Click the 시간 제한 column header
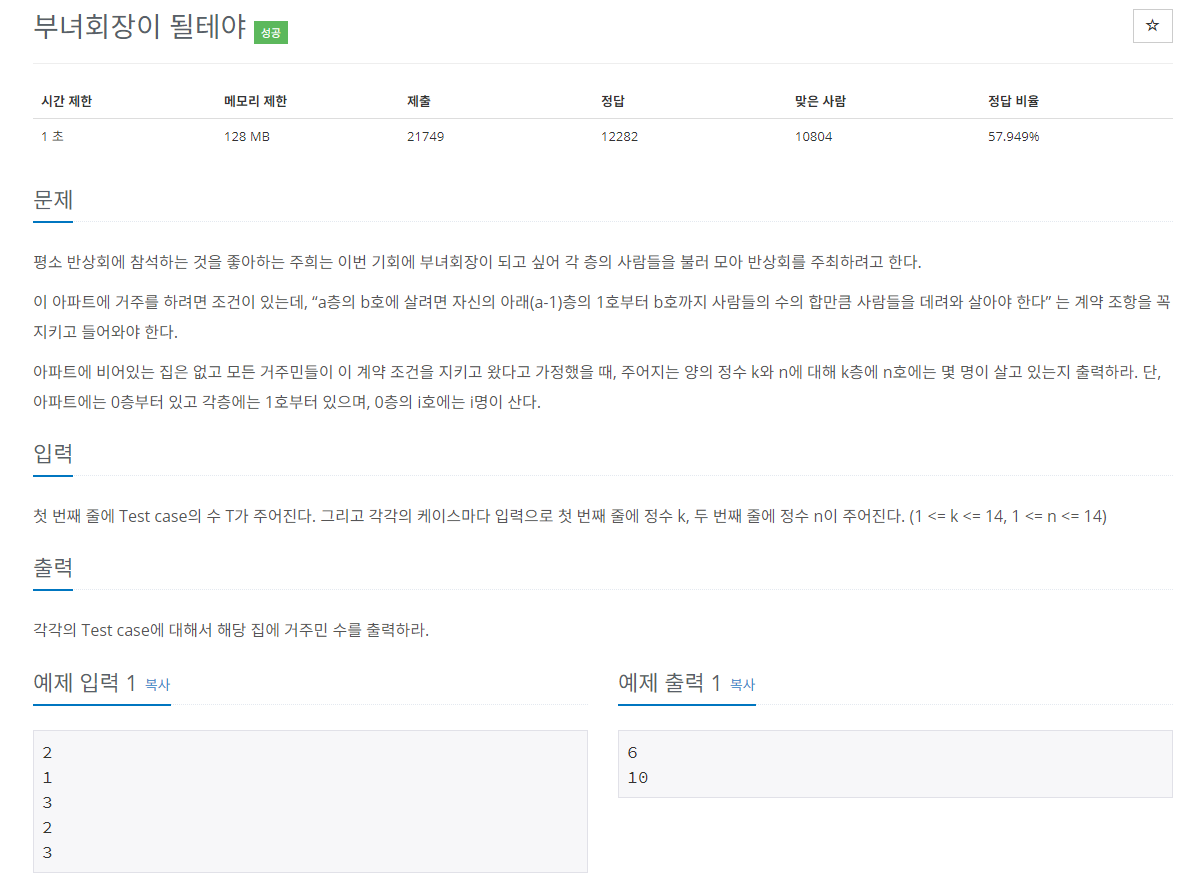This screenshot has height=884, width=1193. click(67, 101)
